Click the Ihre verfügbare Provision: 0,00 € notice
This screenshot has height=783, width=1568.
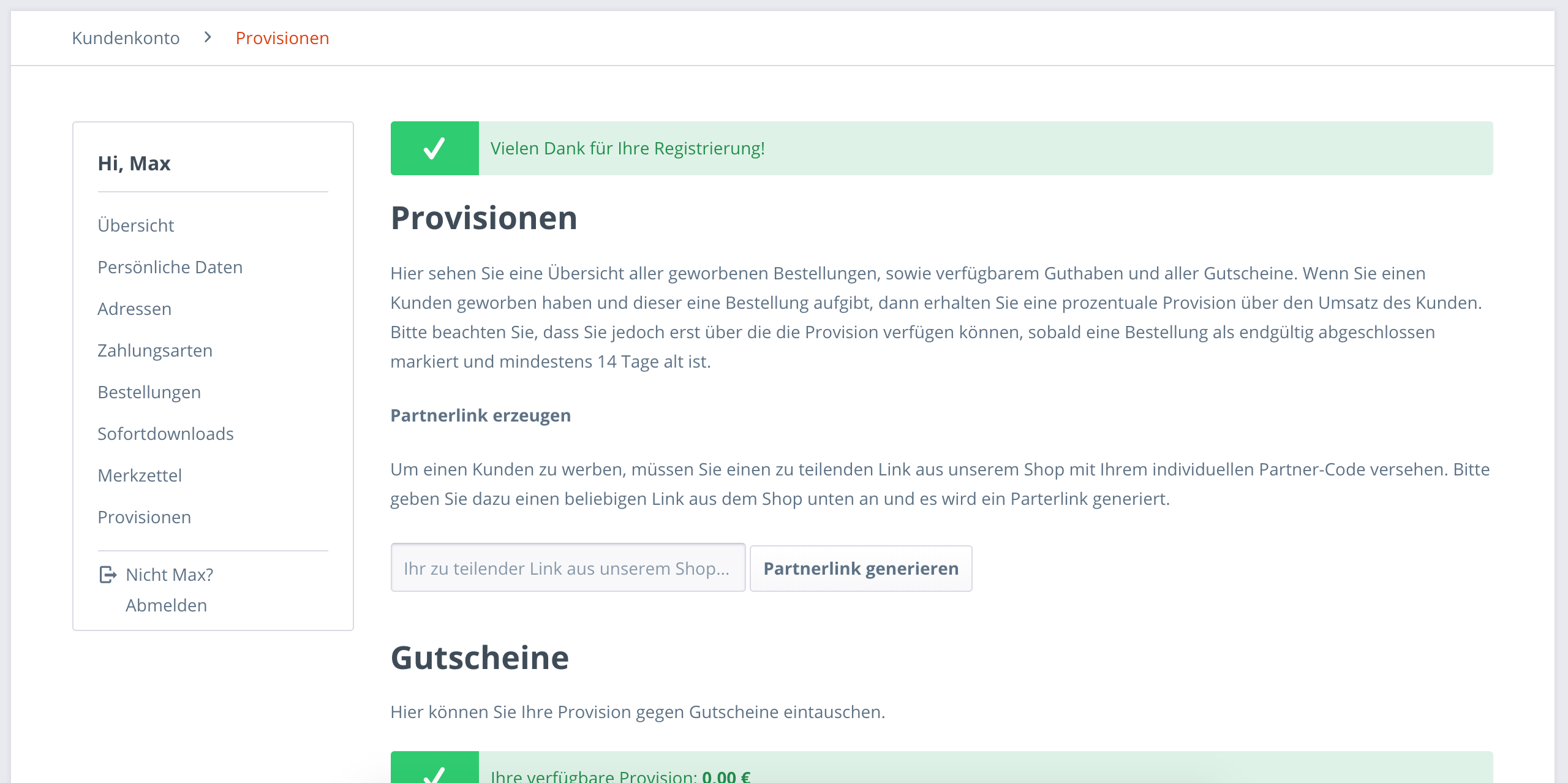[x=941, y=767]
